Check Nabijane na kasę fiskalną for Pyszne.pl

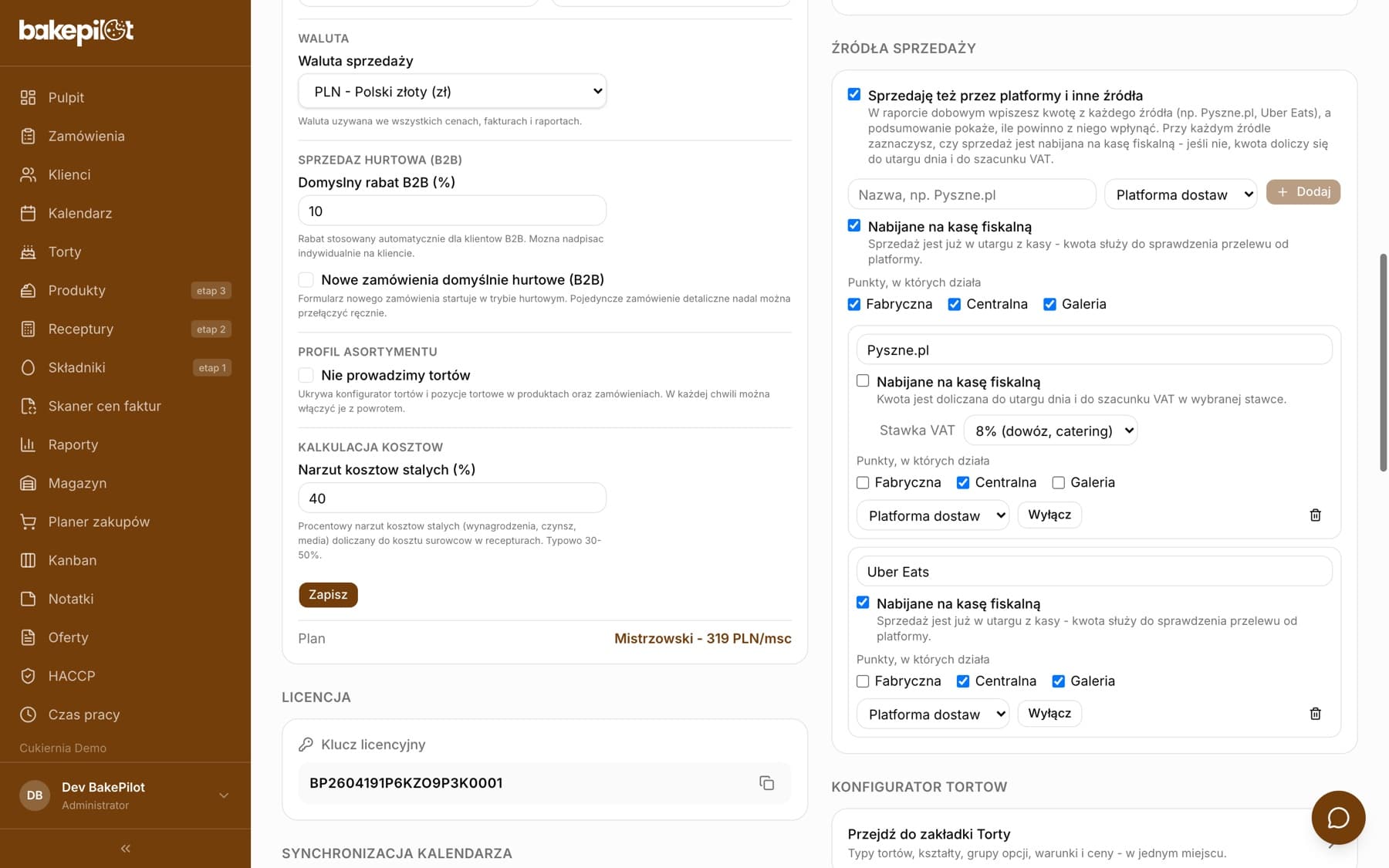(x=863, y=380)
